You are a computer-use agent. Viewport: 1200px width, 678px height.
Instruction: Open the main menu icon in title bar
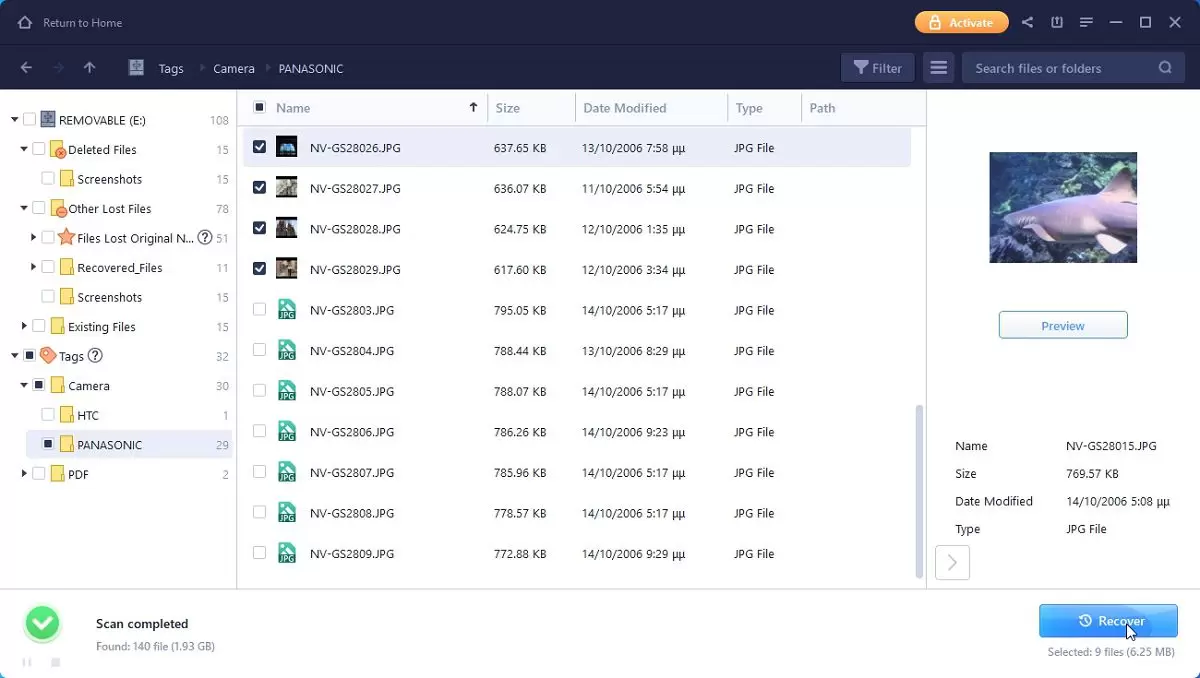[x=1086, y=22]
